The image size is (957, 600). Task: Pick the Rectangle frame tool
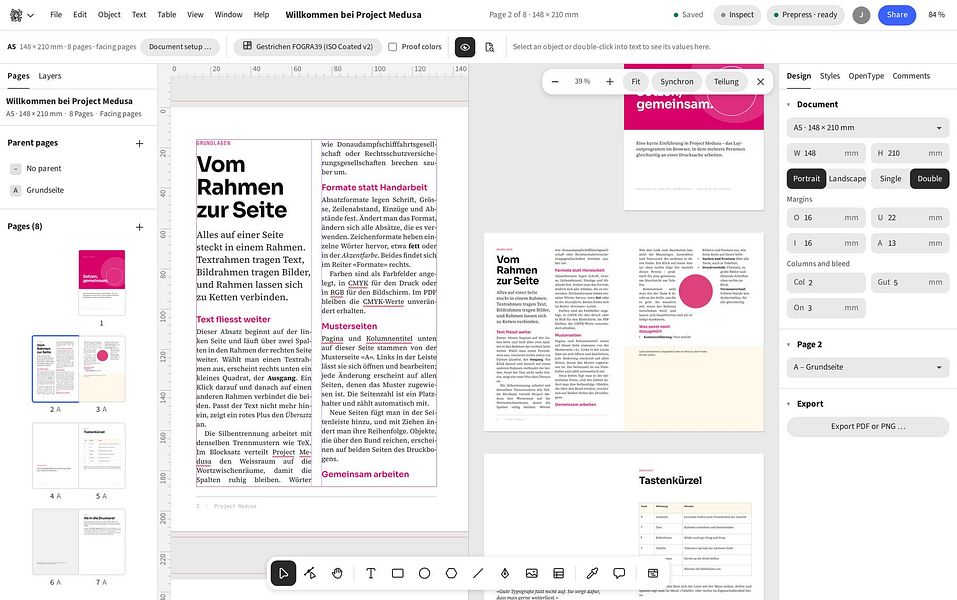pyautogui.click(x=397, y=573)
